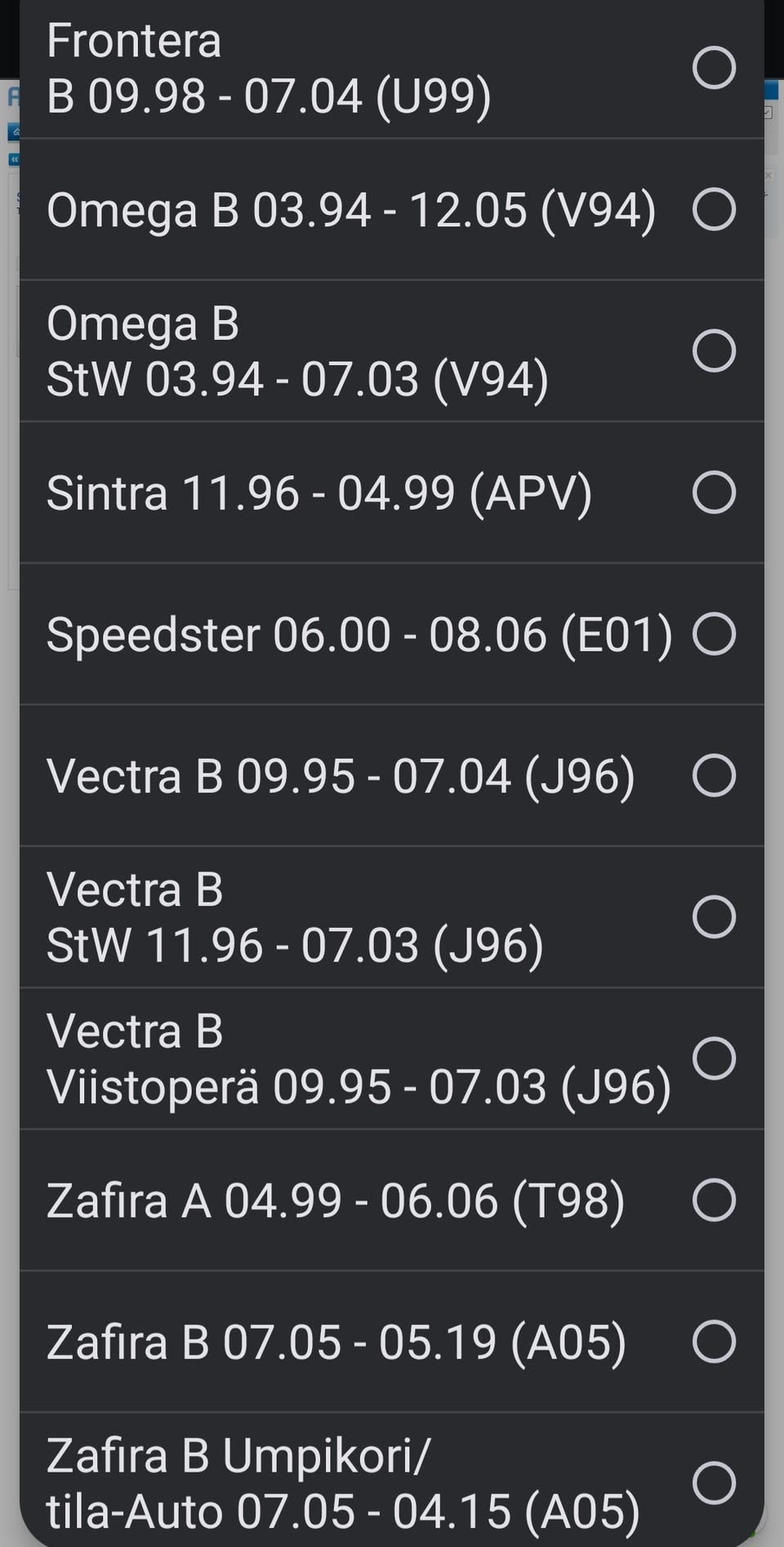Tap the Vectra B Viistoperä text label

(358, 1059)
